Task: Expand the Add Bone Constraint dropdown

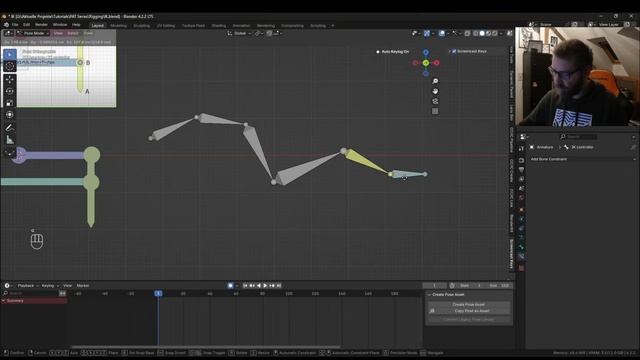Action: pyautogui.click(x=582, y=159)
